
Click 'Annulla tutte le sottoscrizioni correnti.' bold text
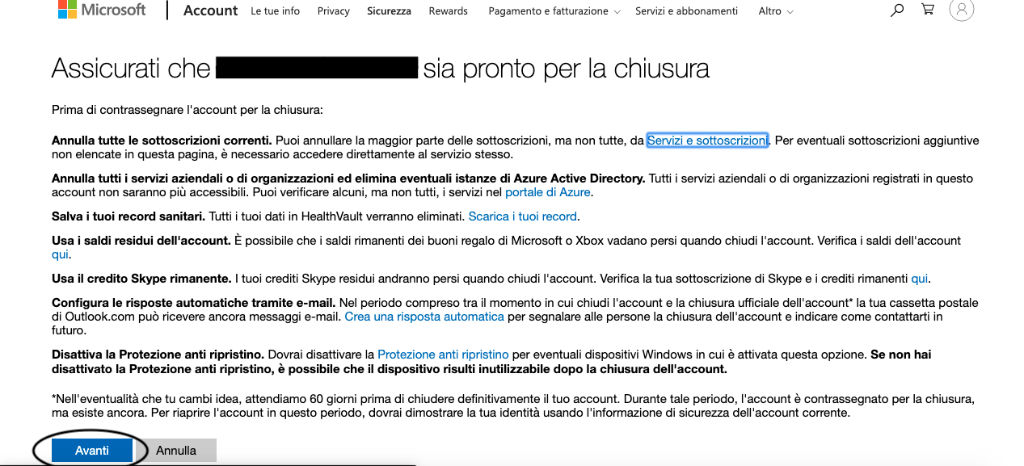pos(162,140)
